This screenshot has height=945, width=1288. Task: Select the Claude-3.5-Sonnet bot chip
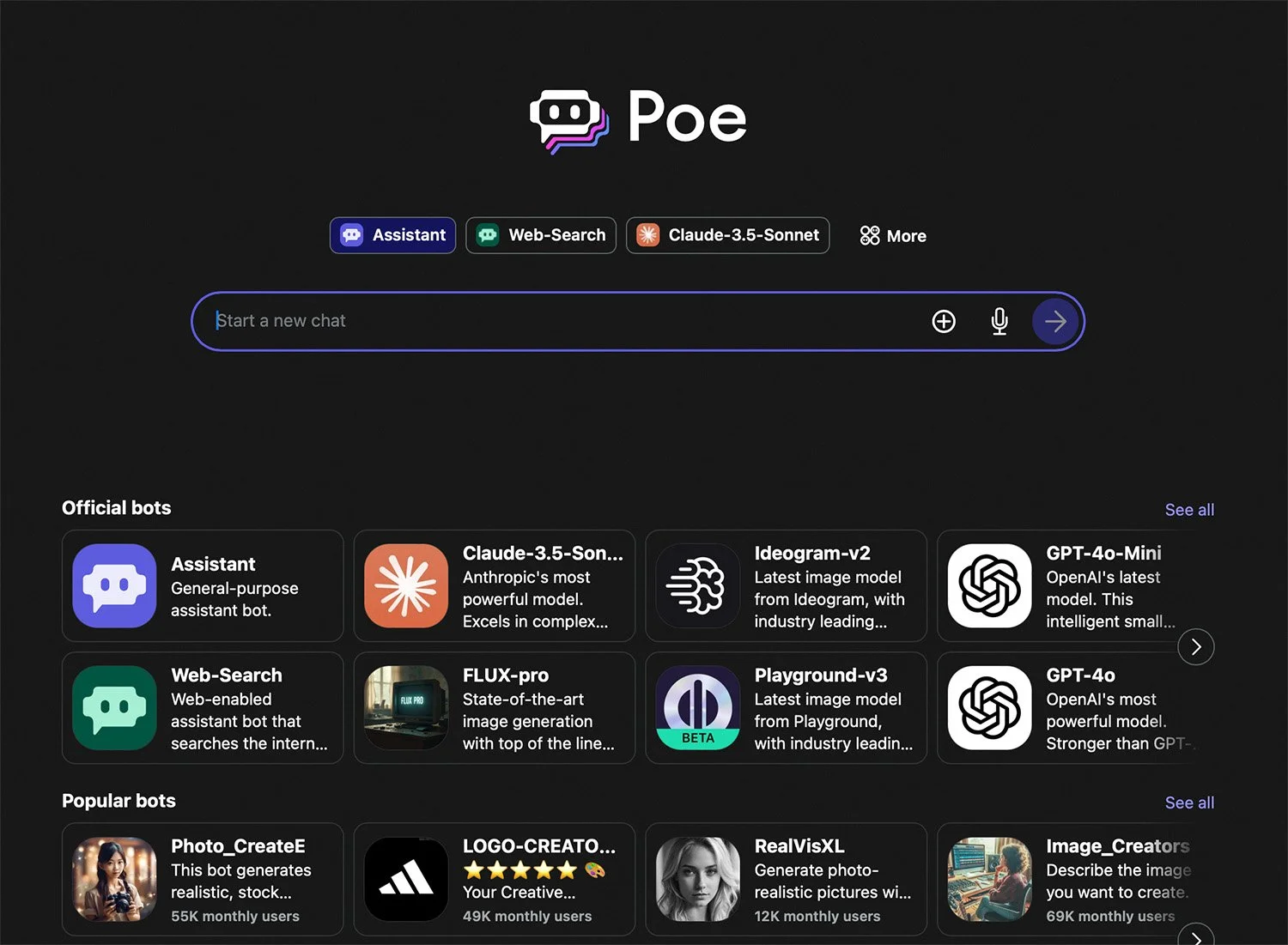tap(727, 235)
